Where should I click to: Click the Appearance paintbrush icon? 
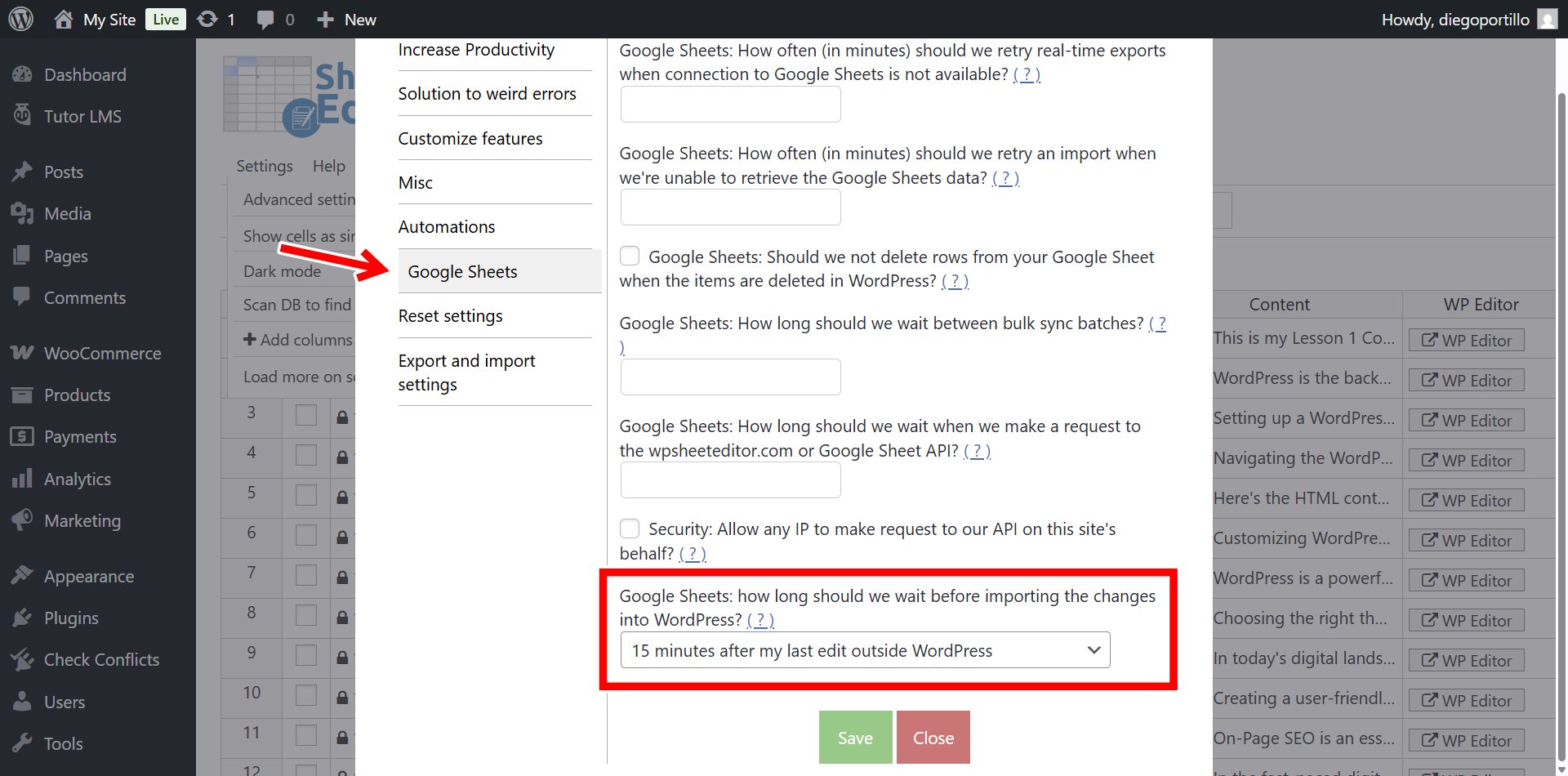click(x=22, y=576)
